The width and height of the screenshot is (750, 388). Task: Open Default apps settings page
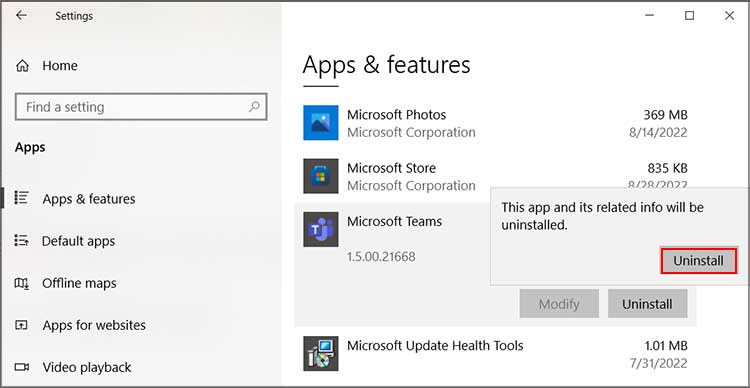click(78, 241)
